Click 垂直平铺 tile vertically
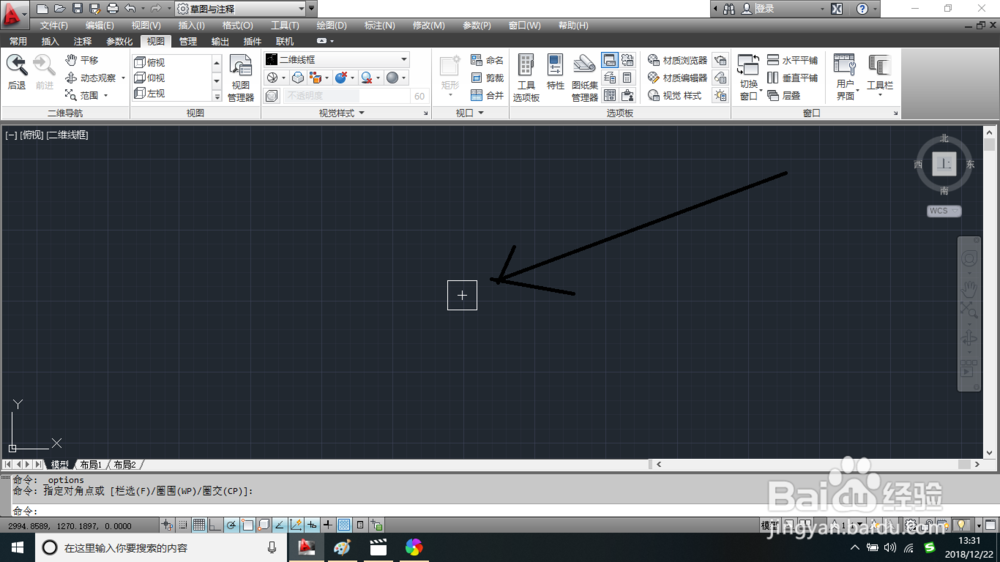 (792, 78)
